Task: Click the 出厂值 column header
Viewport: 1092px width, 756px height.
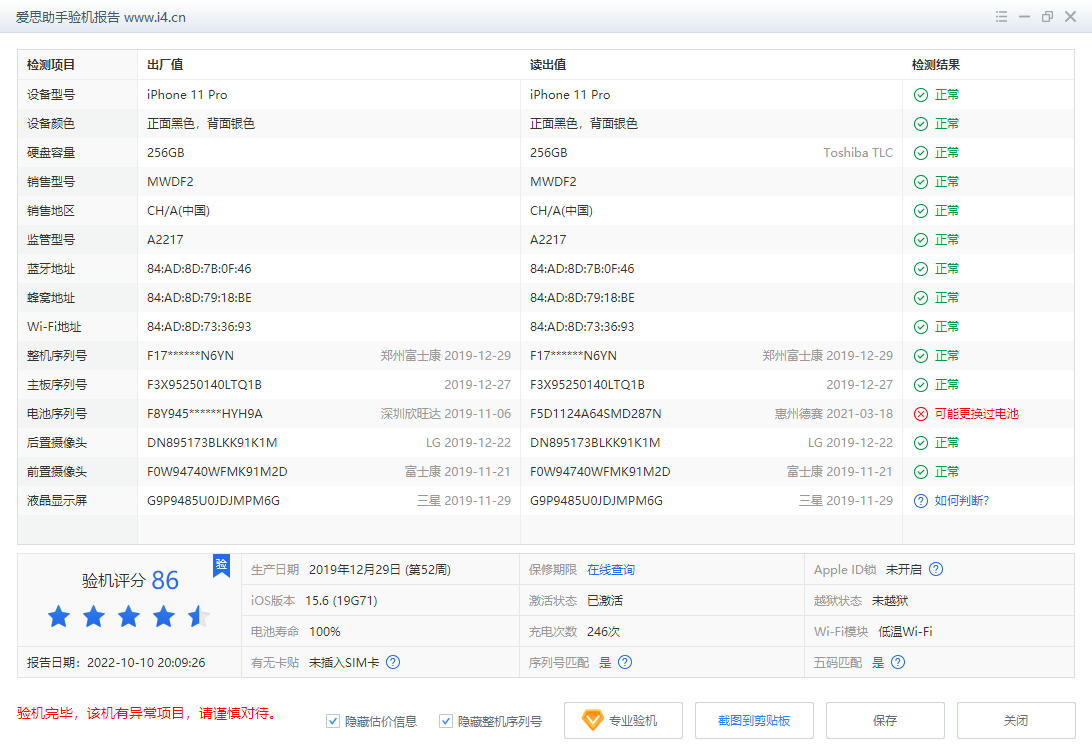Action: coord(165,65)
